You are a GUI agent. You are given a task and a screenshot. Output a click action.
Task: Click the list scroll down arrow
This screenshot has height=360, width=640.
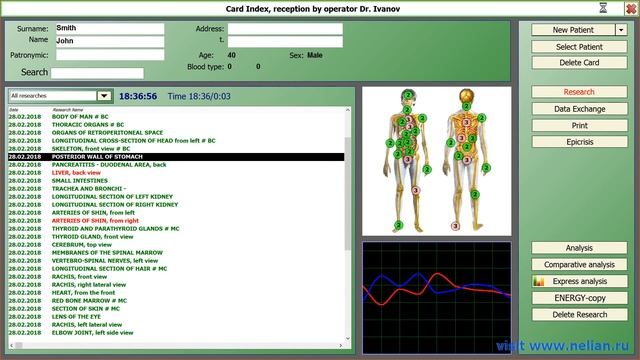[348, 338]
